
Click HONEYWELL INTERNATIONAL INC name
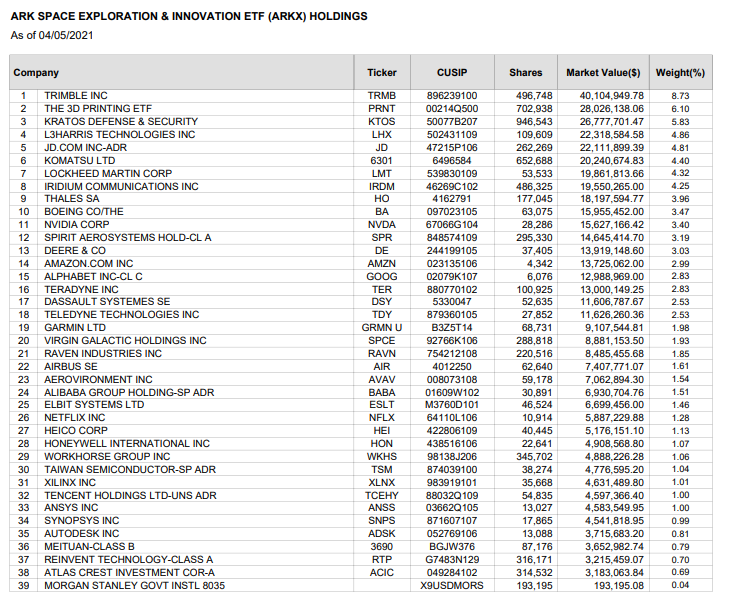pos(127,444)
